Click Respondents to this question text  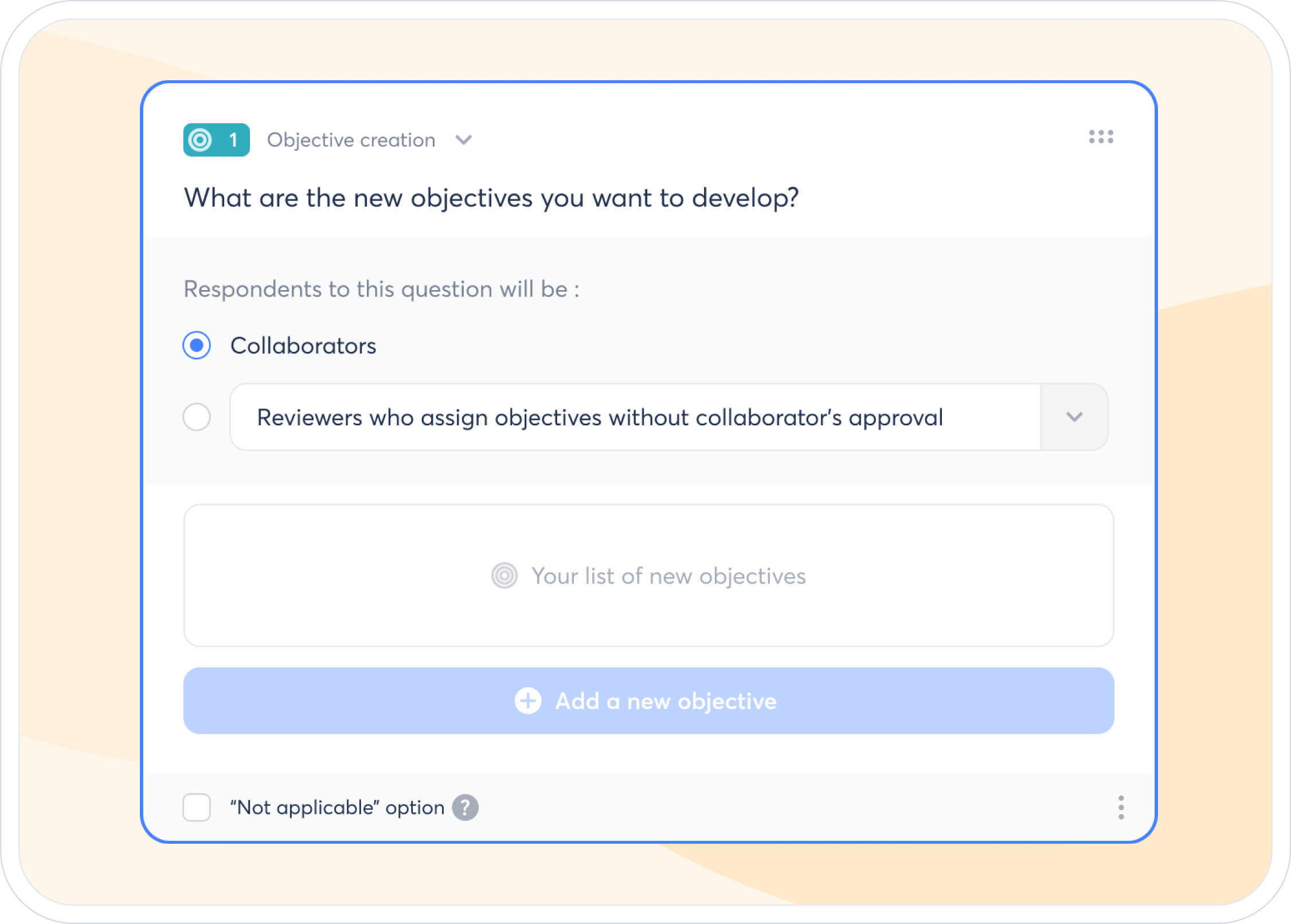[381, 289]
